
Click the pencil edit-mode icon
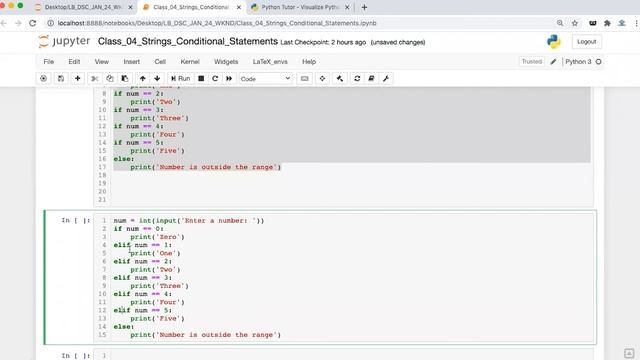(553, 62)
